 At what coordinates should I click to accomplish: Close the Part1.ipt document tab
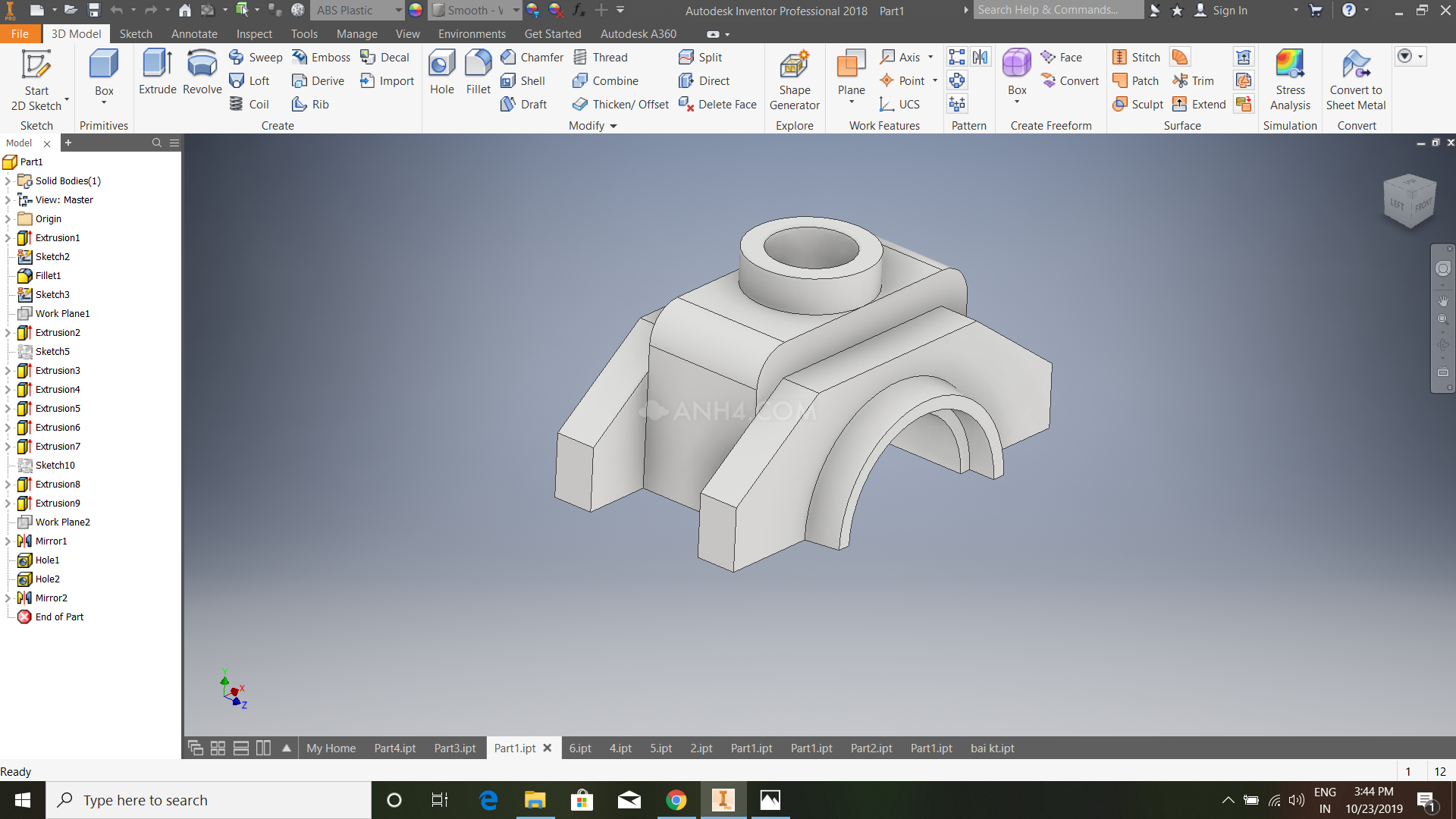[548, 748]
